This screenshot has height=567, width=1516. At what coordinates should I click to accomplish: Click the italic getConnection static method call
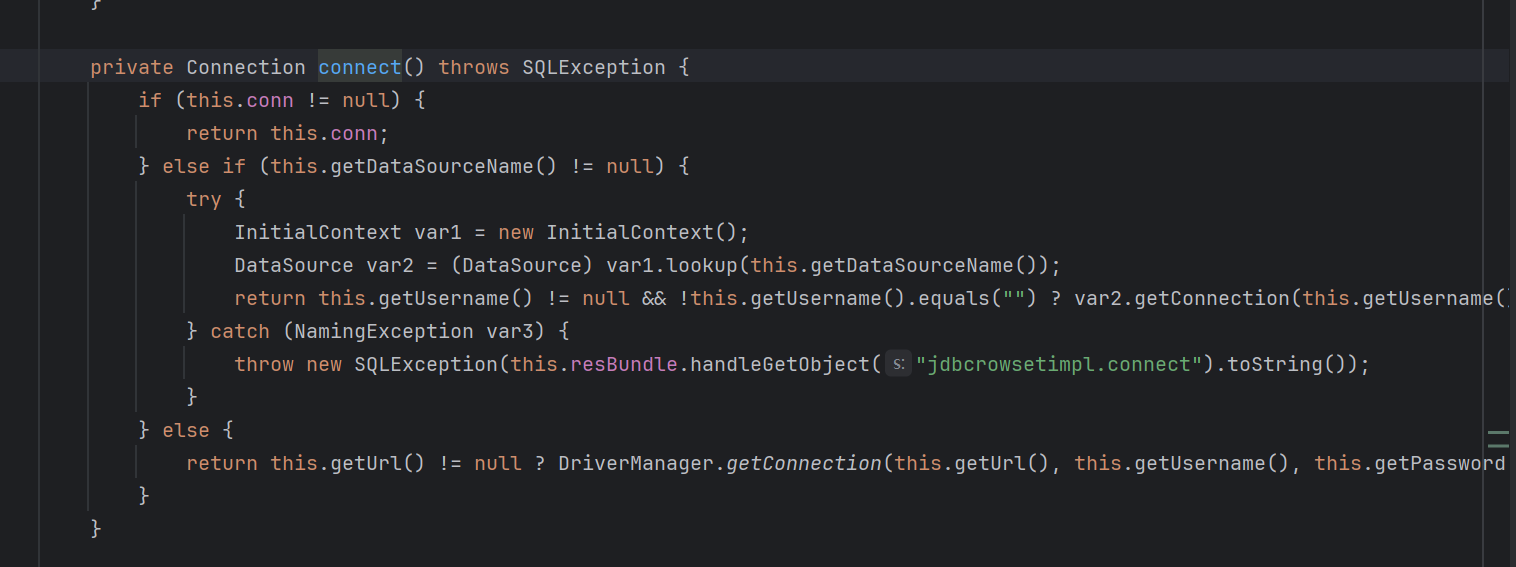803,463
